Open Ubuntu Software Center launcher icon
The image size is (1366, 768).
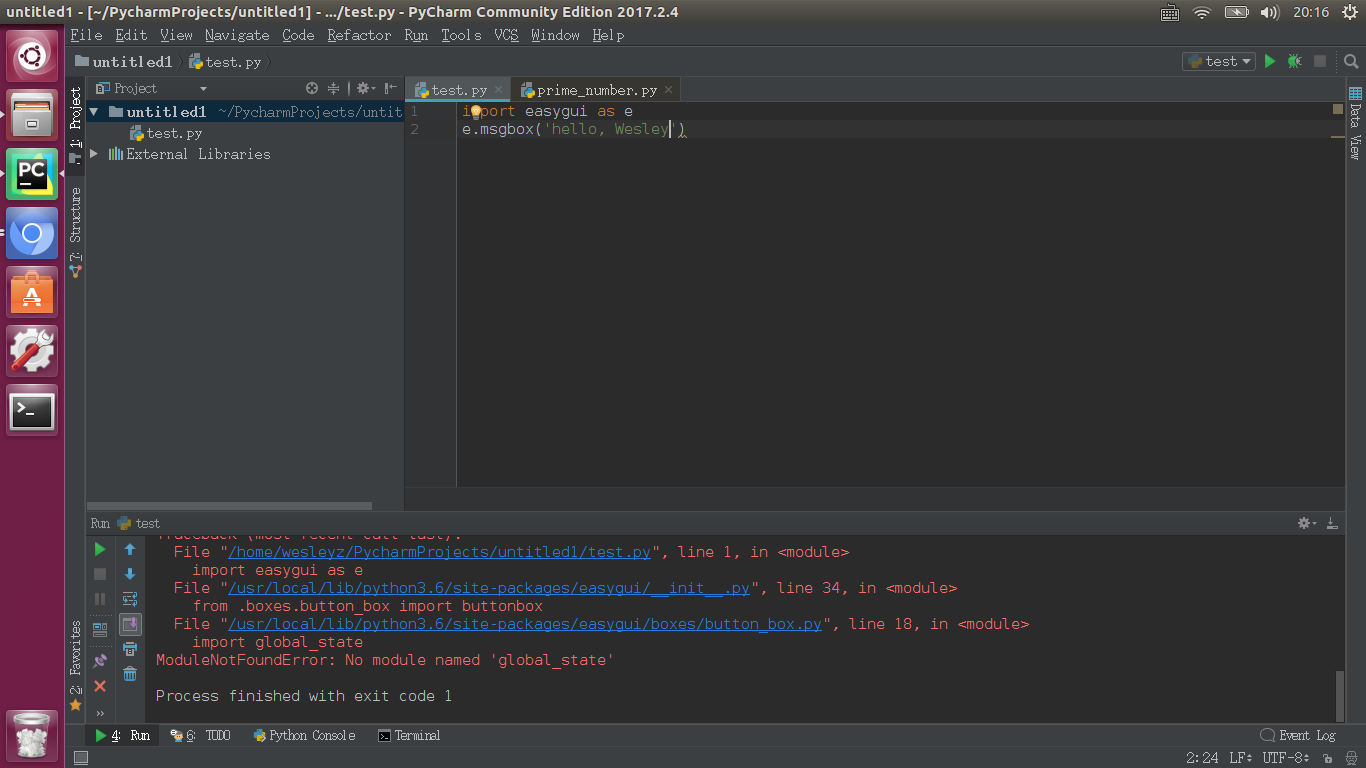(x=32, y=292)
